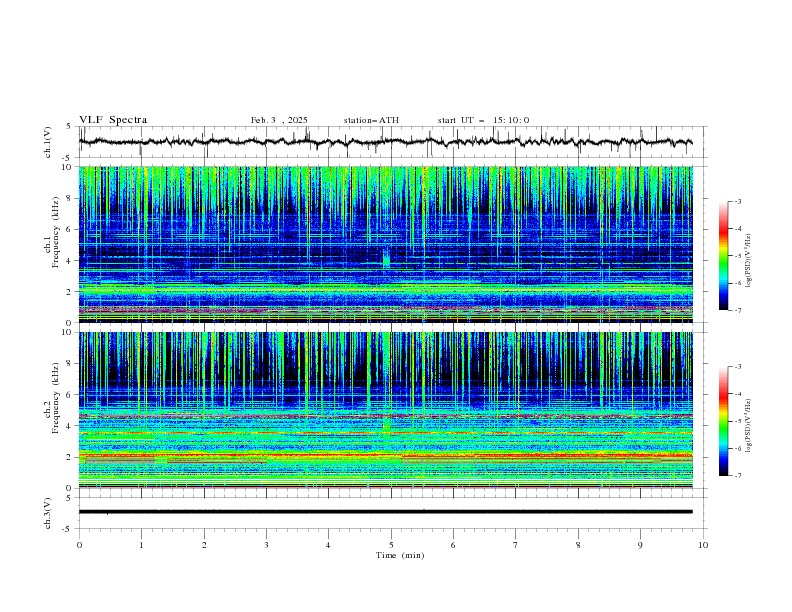The height and width of the screenshot is (612, 792).
Task: Click the "4" kHz tick on the ch.2 frequency axis
Action: (69, 426)
